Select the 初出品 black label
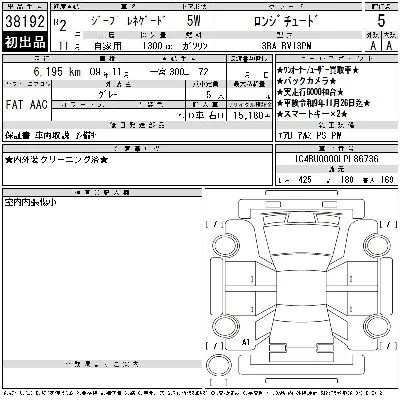This screenshot has height=400, width=400. (25, 42)
